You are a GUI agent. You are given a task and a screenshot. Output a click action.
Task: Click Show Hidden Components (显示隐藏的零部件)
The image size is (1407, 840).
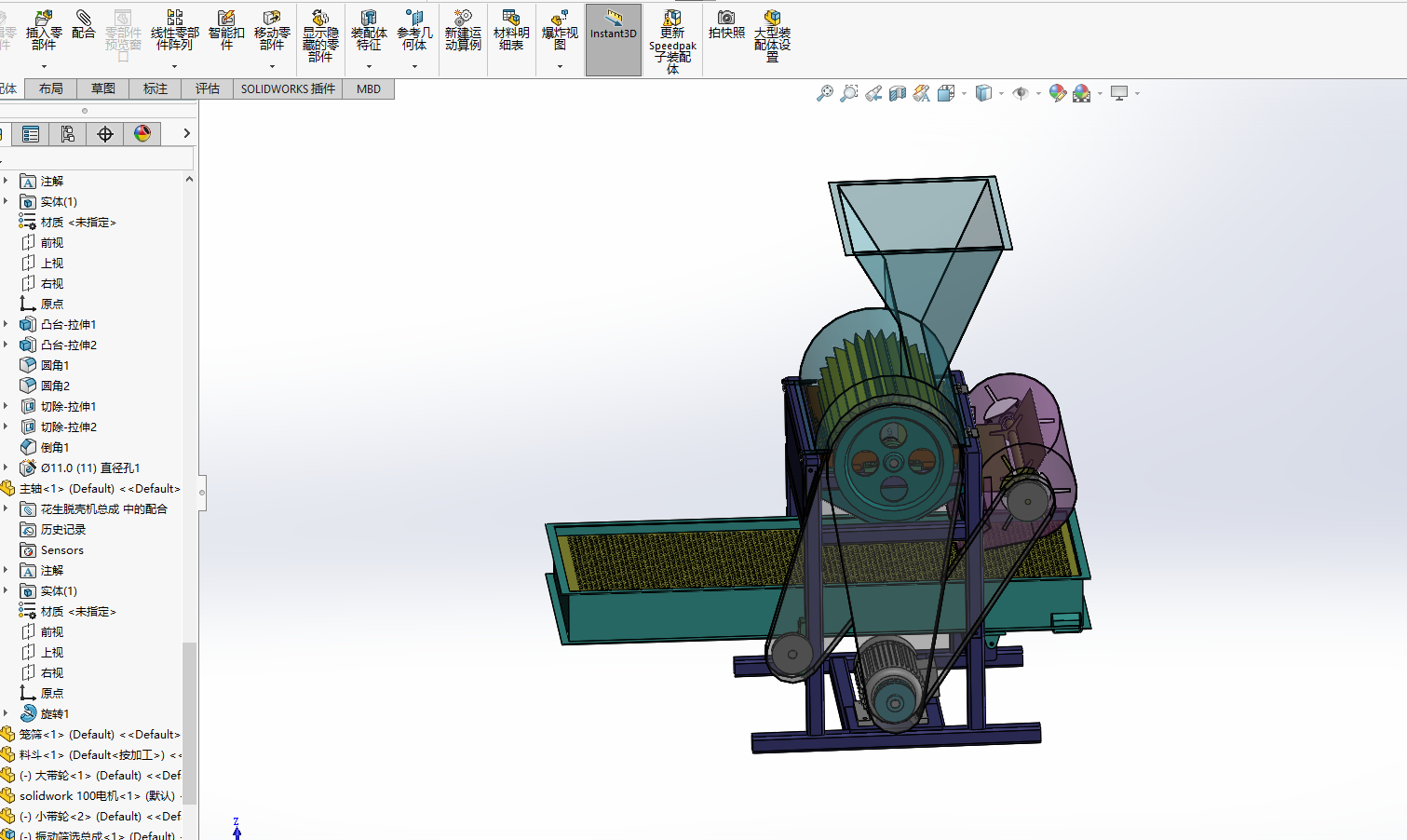[x=320, y=37]
